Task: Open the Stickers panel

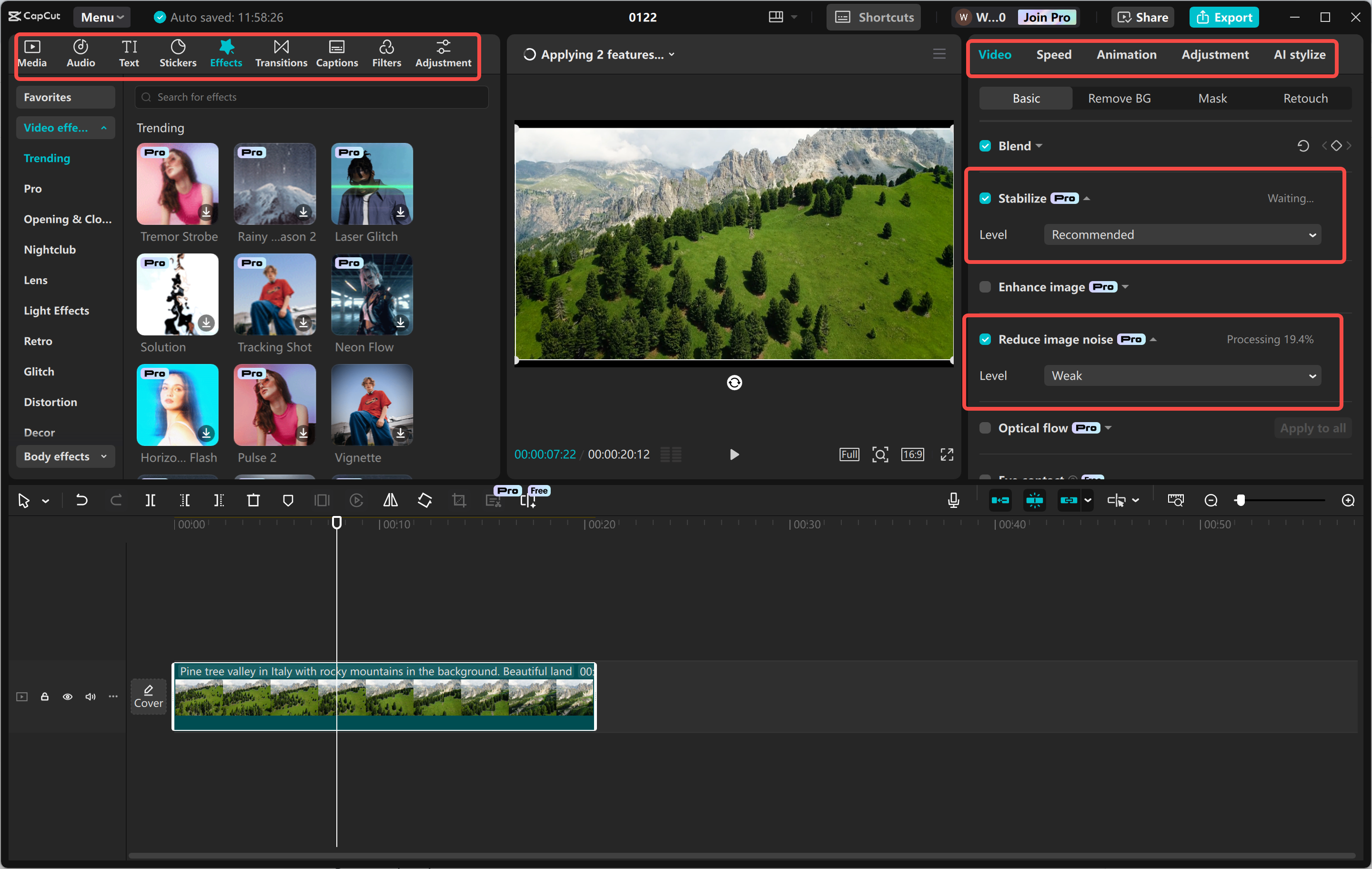Action: tap(178, 53)
